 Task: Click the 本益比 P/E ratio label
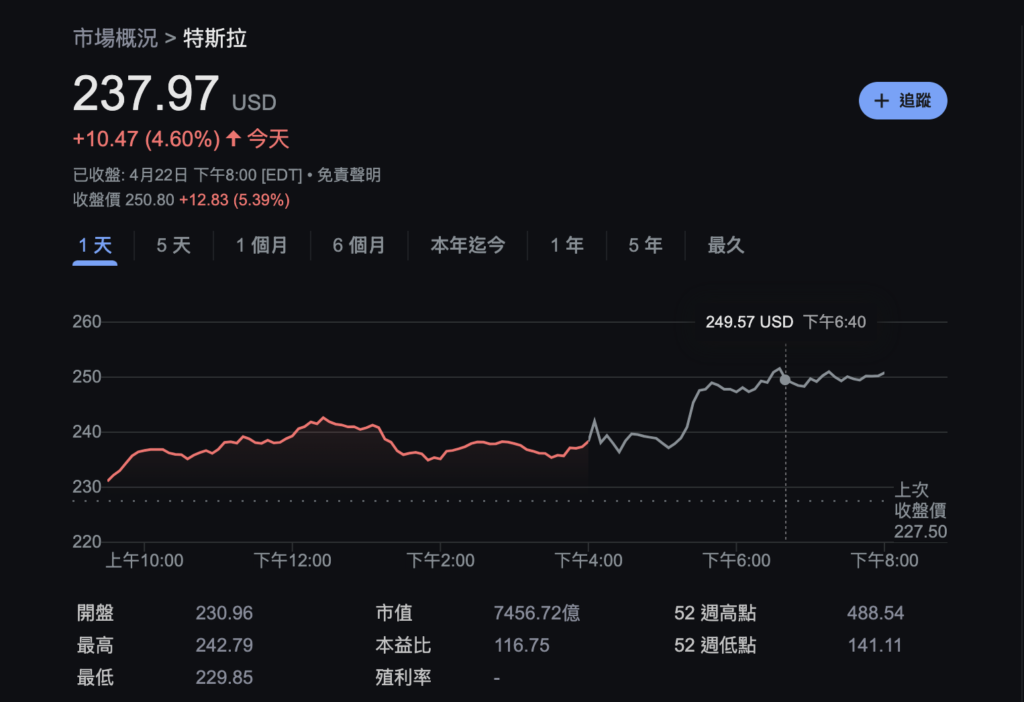(403, 645)
